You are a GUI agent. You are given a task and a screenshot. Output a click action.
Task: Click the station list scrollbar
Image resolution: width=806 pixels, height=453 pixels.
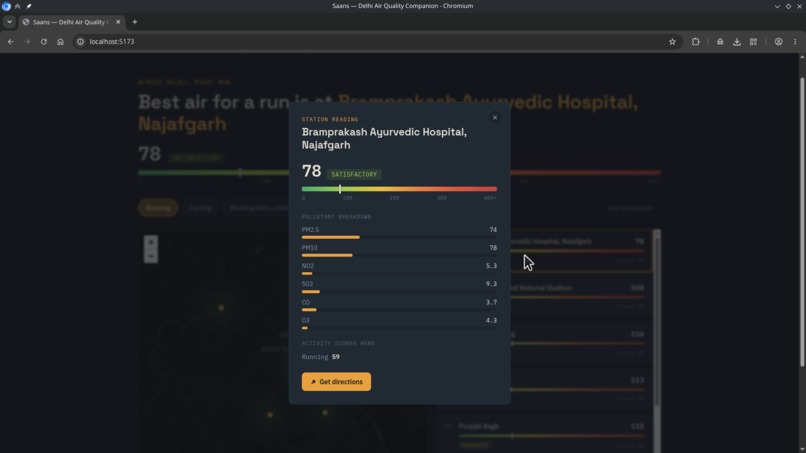(656, 319)
